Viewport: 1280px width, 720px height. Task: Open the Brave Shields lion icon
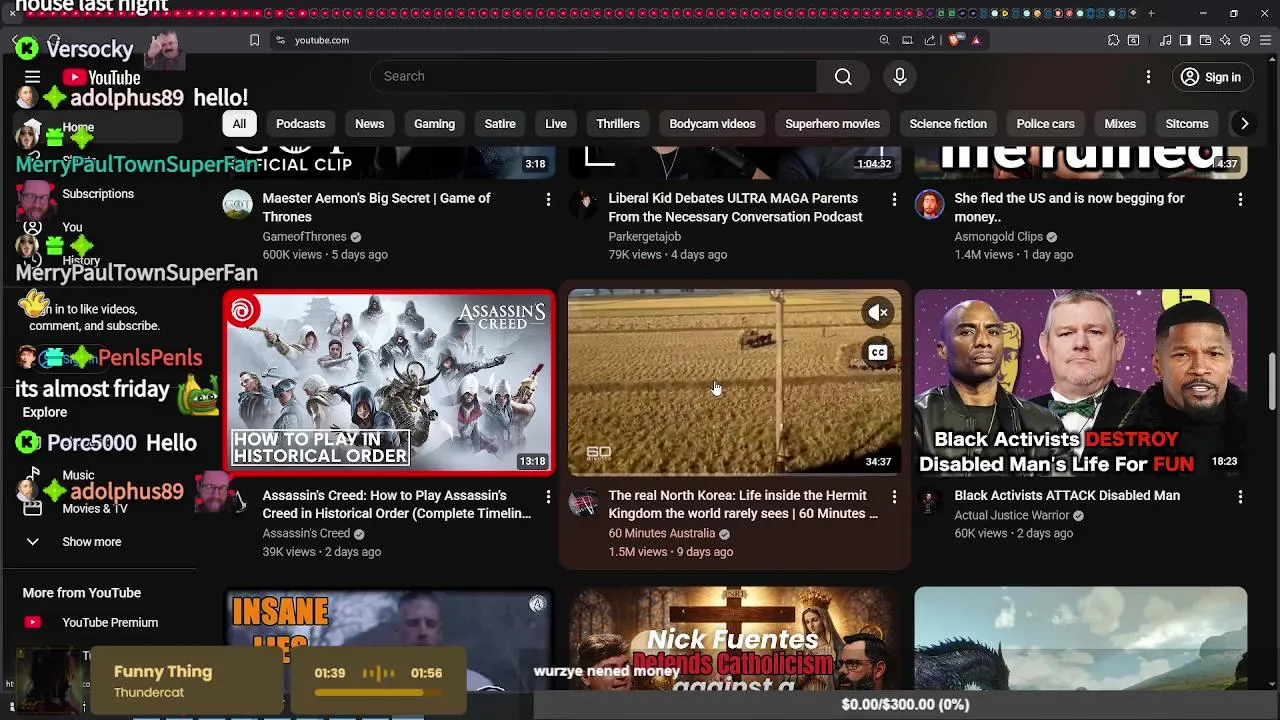point(955,40)
